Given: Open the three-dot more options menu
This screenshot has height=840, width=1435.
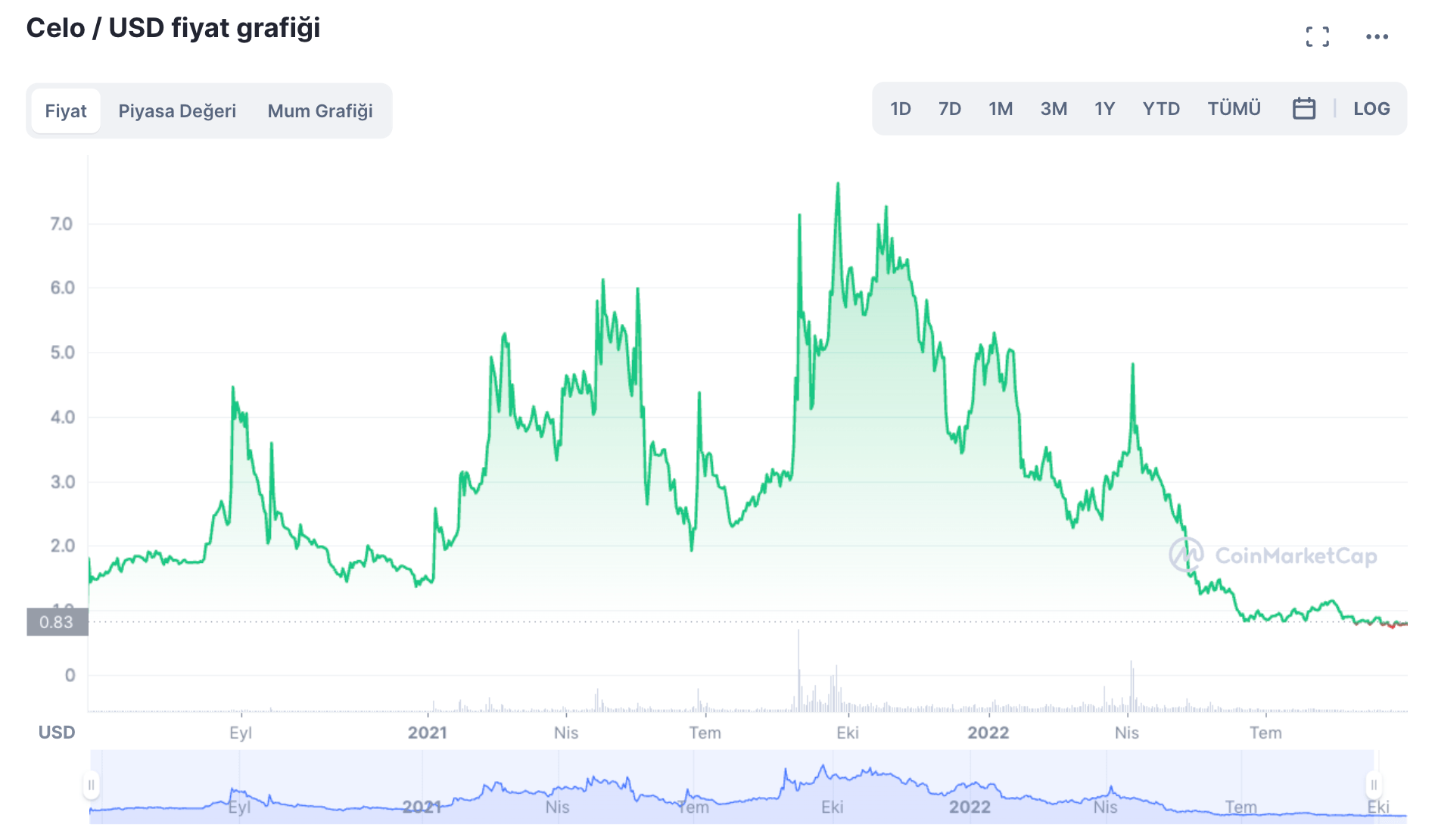Looking at the screenshot, I should pyautogui.click(x=1377, y=36).
